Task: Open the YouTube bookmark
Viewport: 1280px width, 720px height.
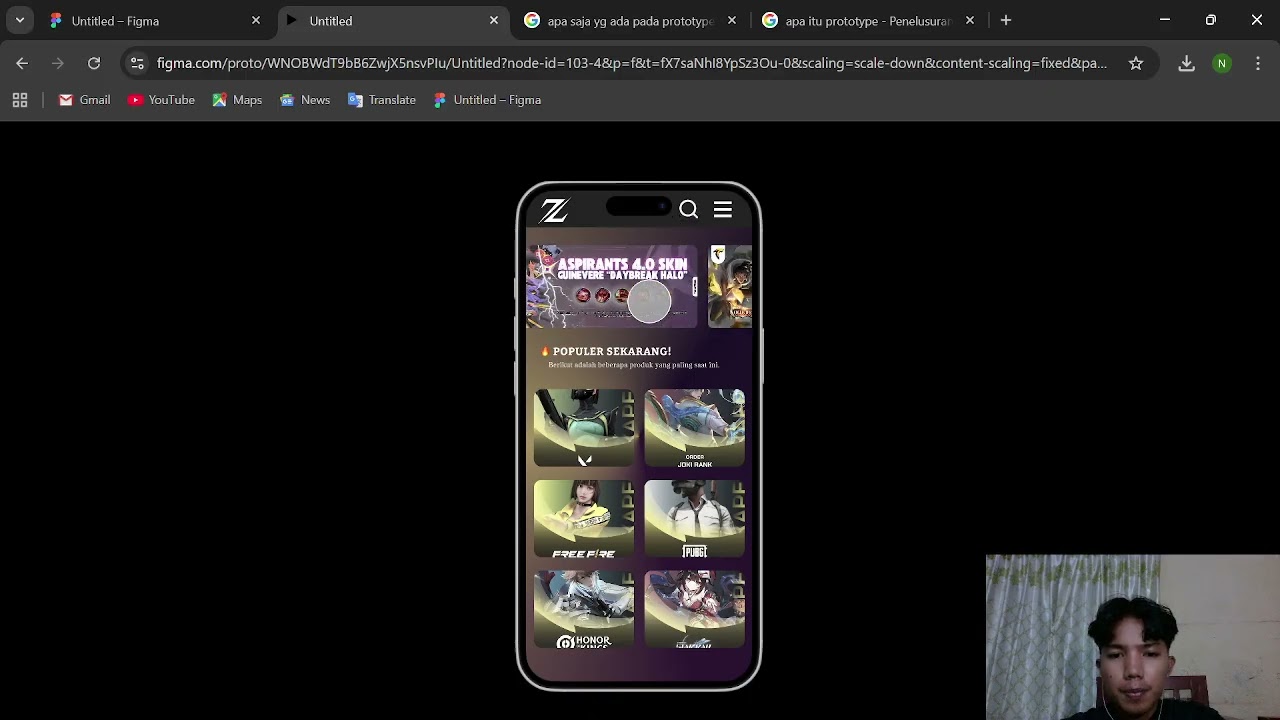Action: pos(161,100)
